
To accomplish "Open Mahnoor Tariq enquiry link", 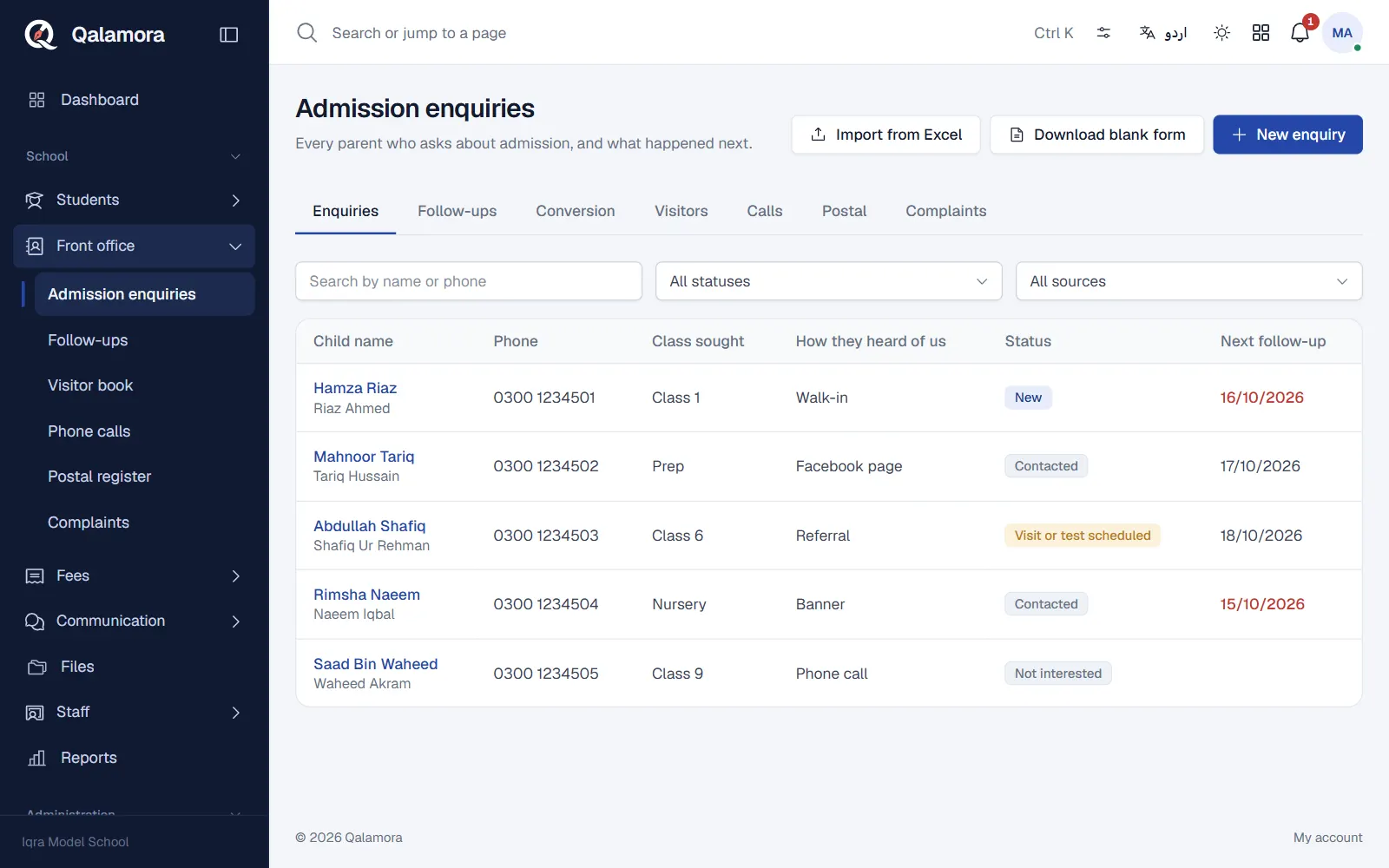I will [364, 457].
